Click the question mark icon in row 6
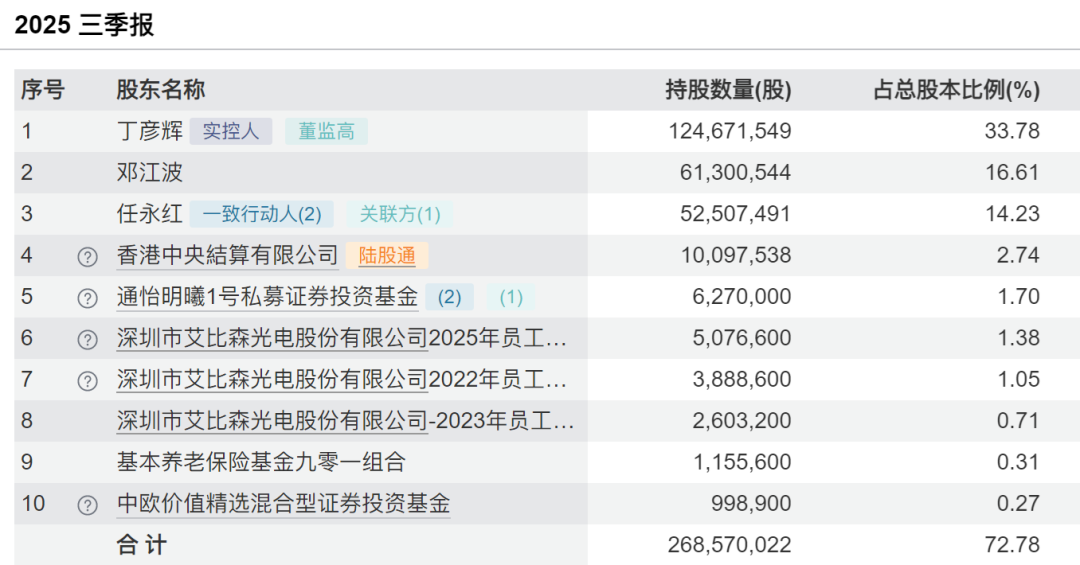This screenshot has height=565, width=1080. (87, 340)
